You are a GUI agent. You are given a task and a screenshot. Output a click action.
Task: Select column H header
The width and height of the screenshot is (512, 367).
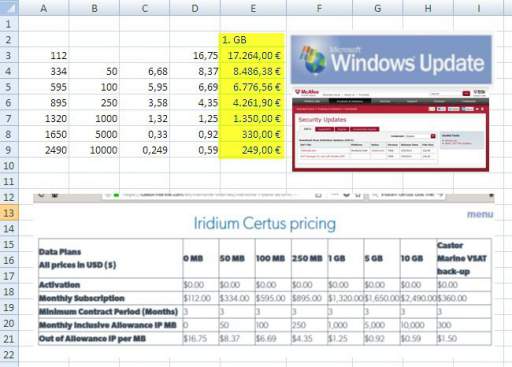428,8
